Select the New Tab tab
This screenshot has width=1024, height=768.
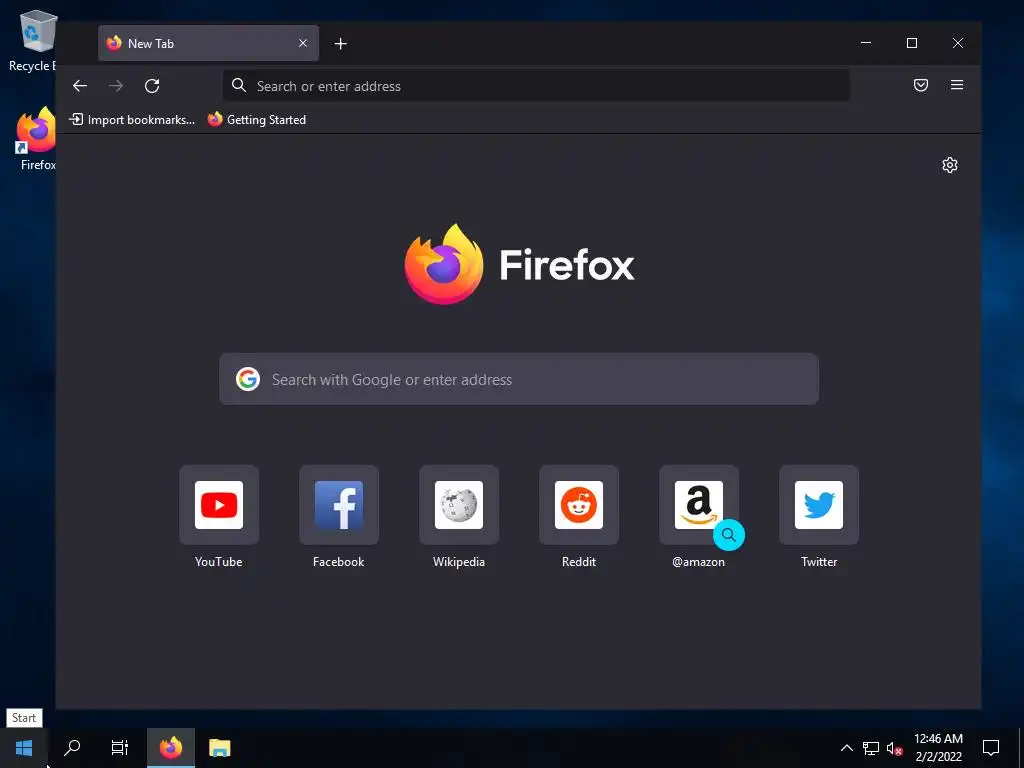(x=208, y=43)
